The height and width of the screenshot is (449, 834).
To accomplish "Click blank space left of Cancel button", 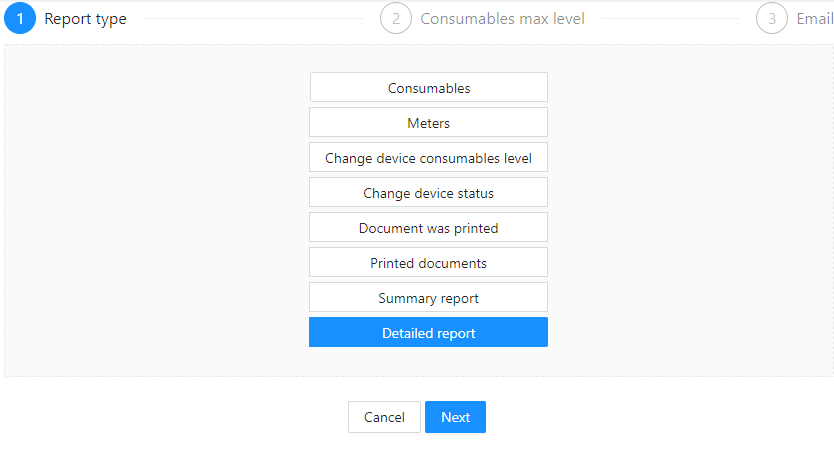I will 176,417.
